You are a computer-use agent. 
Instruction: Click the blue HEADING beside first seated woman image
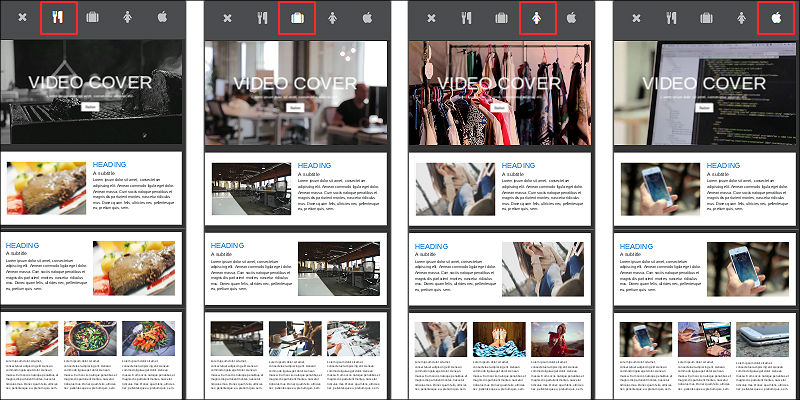point(518,165)
